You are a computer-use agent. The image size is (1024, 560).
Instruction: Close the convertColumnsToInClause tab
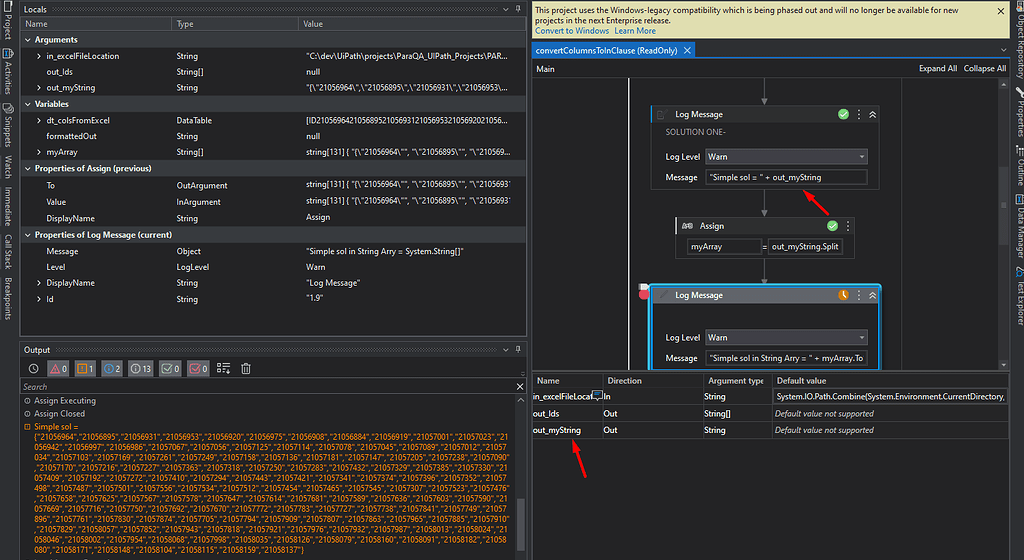[687, 50]
